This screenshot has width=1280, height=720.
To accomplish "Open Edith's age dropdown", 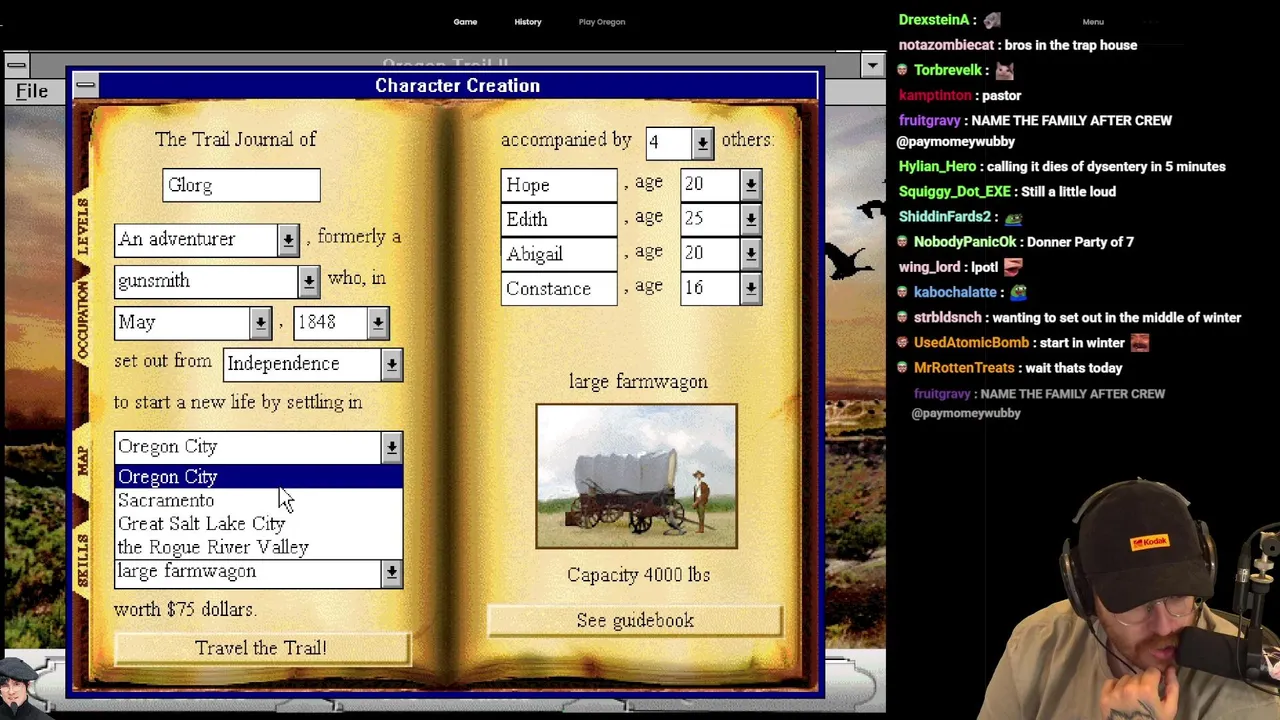I will [750, 219].
